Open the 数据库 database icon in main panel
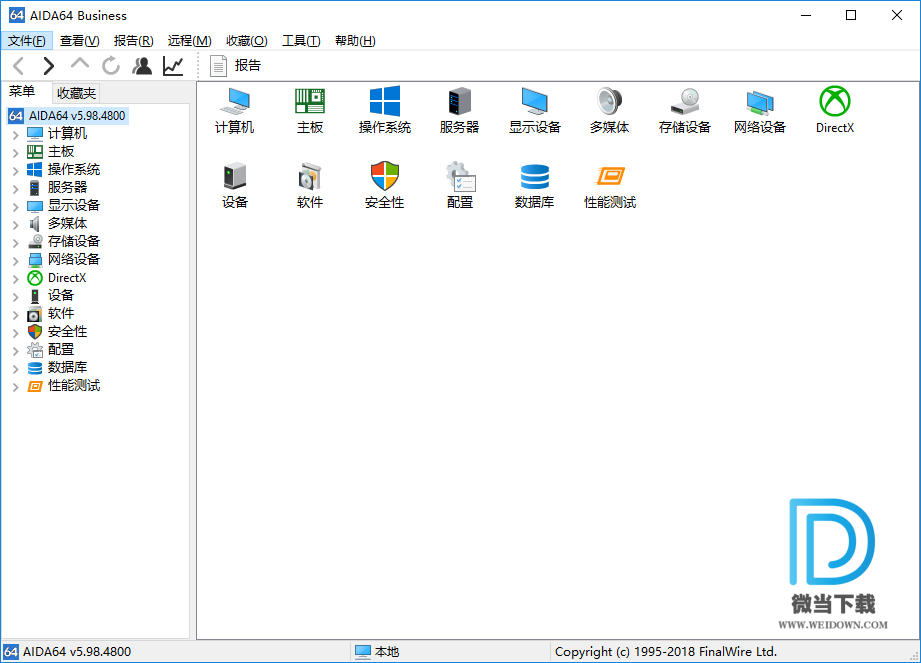921x663 pixels. point(535,186)
